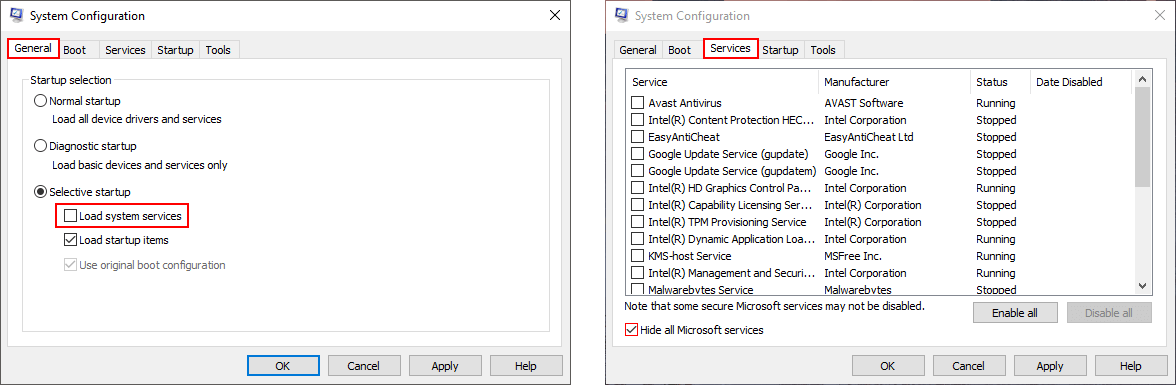1176x385 pixels.
Task: Check the KMS-host Service box
Action: pos(638,256)
